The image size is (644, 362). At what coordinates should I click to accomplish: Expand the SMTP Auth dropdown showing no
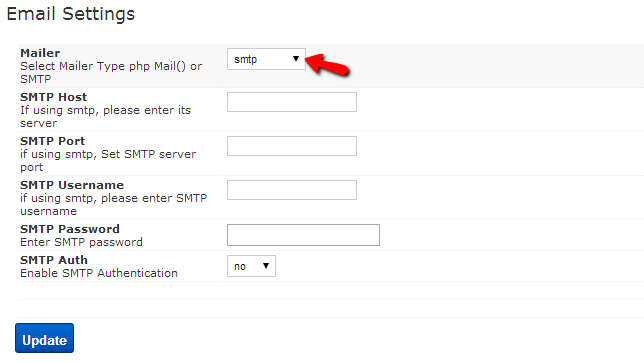(x=251, y=266)
